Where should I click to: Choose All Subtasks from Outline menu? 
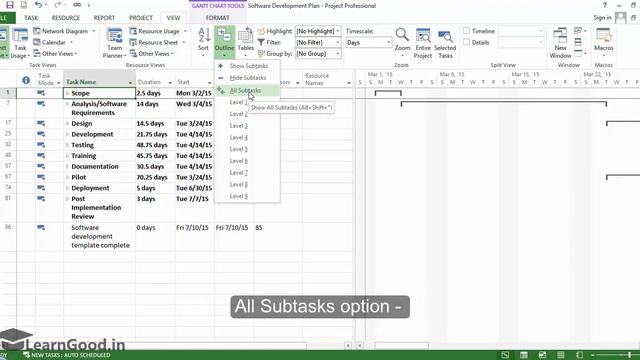[247, 91]
